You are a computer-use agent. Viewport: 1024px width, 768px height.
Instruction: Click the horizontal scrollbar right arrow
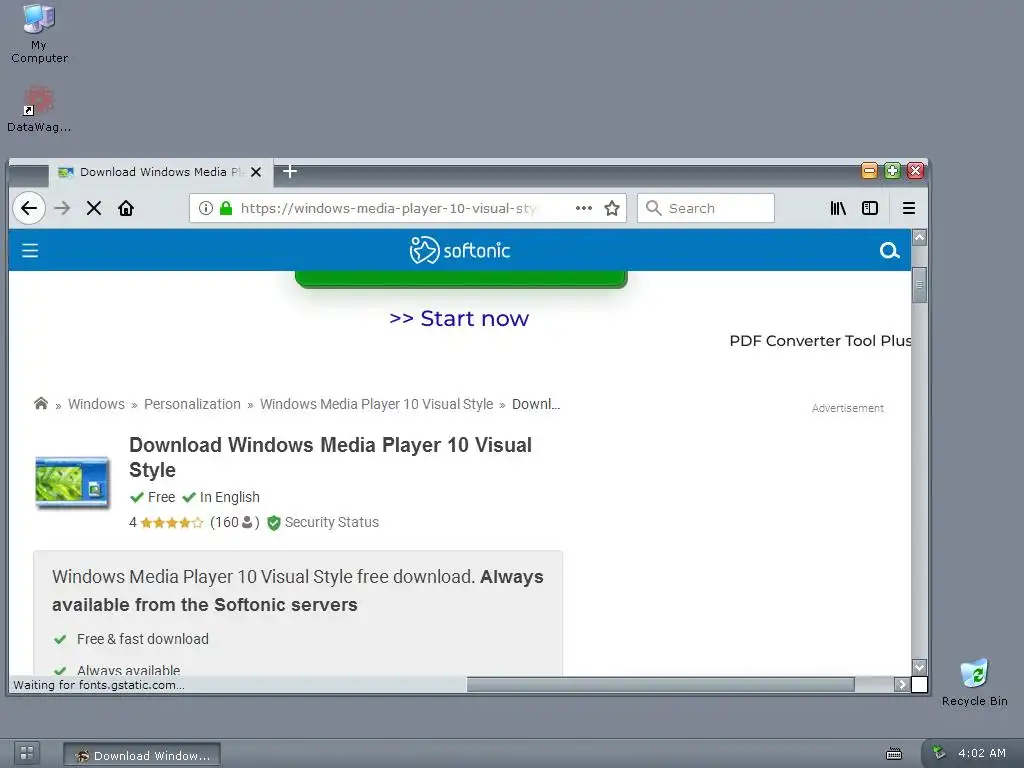[x=902, y=684]
